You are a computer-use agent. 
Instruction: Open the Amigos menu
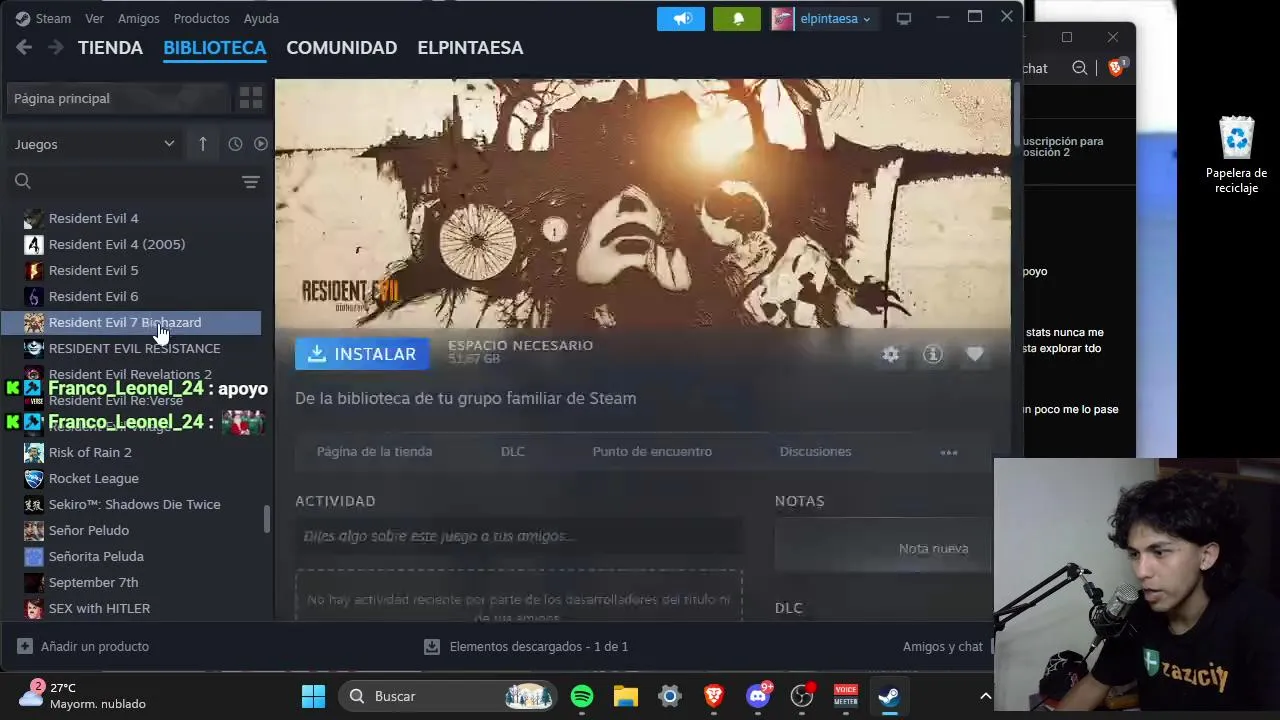(x=138, y=18)
